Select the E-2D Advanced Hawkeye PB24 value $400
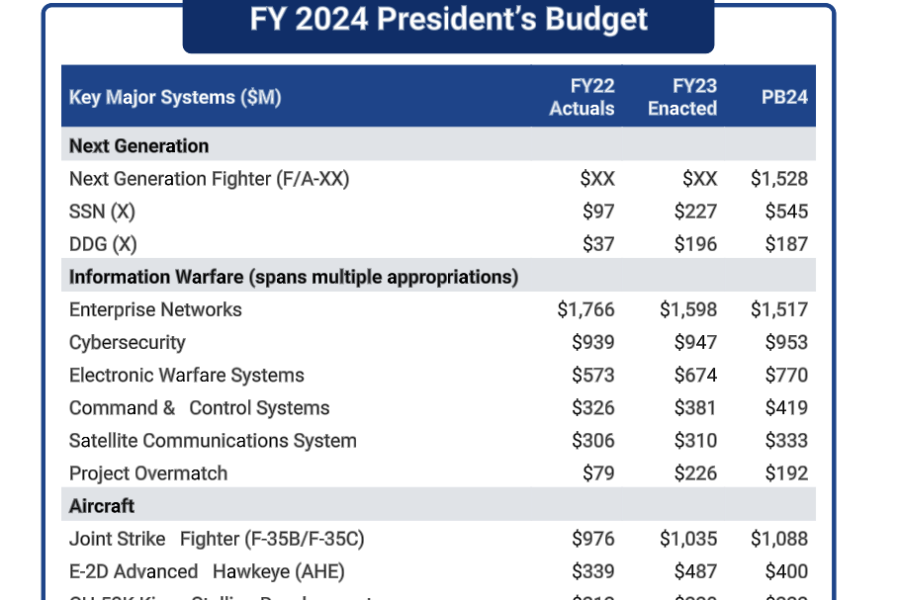900x600 pixels. point(786,572)
